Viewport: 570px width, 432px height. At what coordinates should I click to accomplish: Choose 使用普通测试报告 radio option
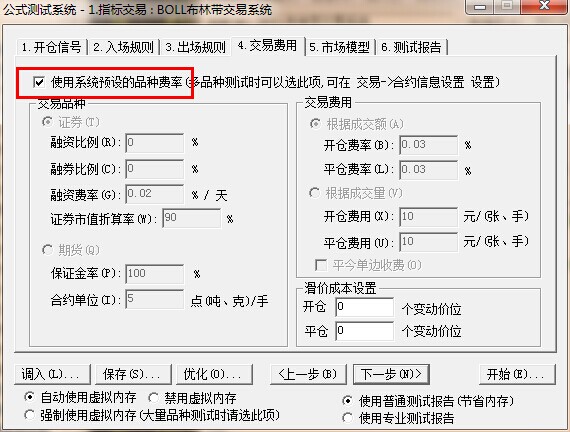348,401
